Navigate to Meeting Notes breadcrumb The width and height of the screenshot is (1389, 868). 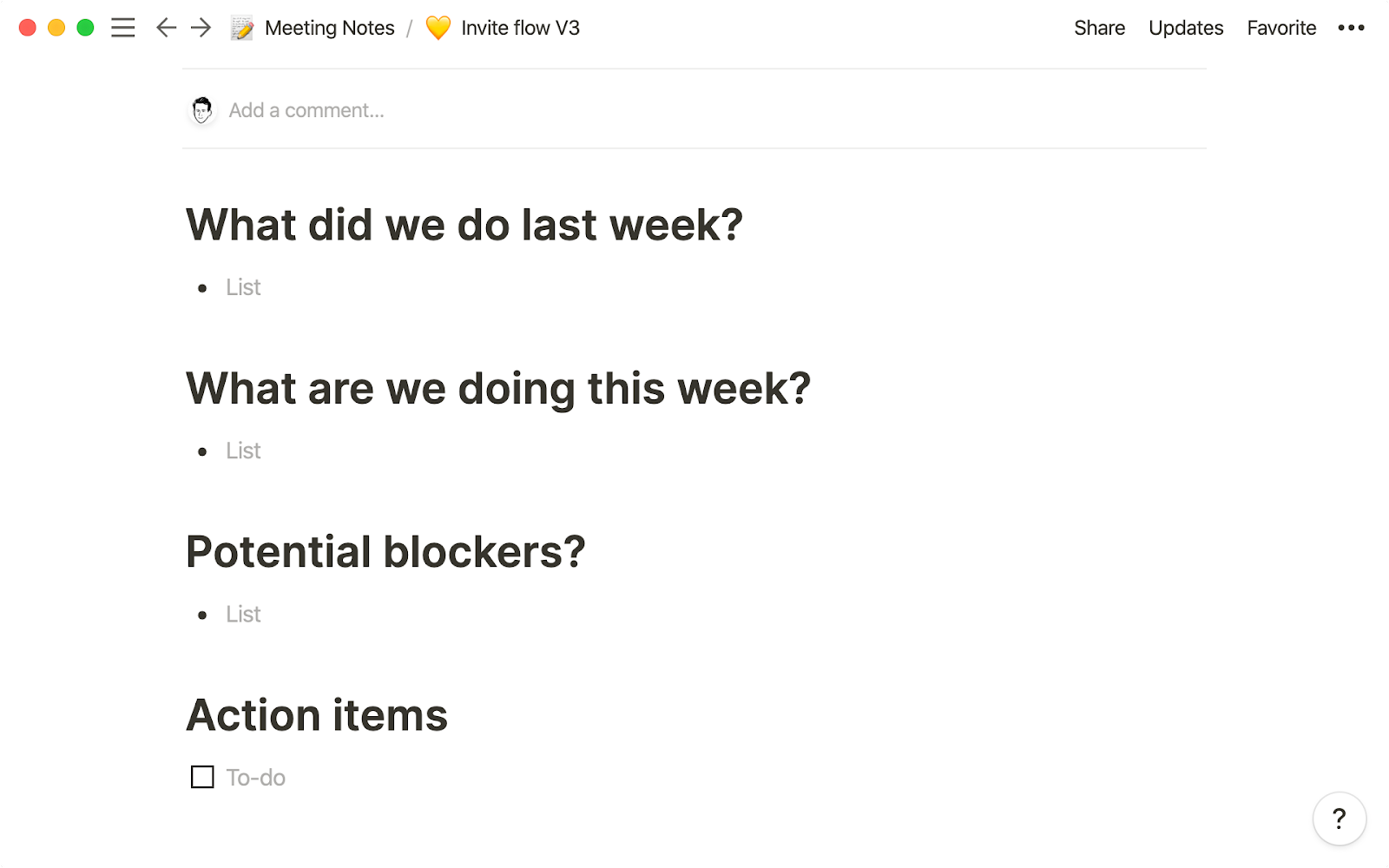[x=329, y=28]
